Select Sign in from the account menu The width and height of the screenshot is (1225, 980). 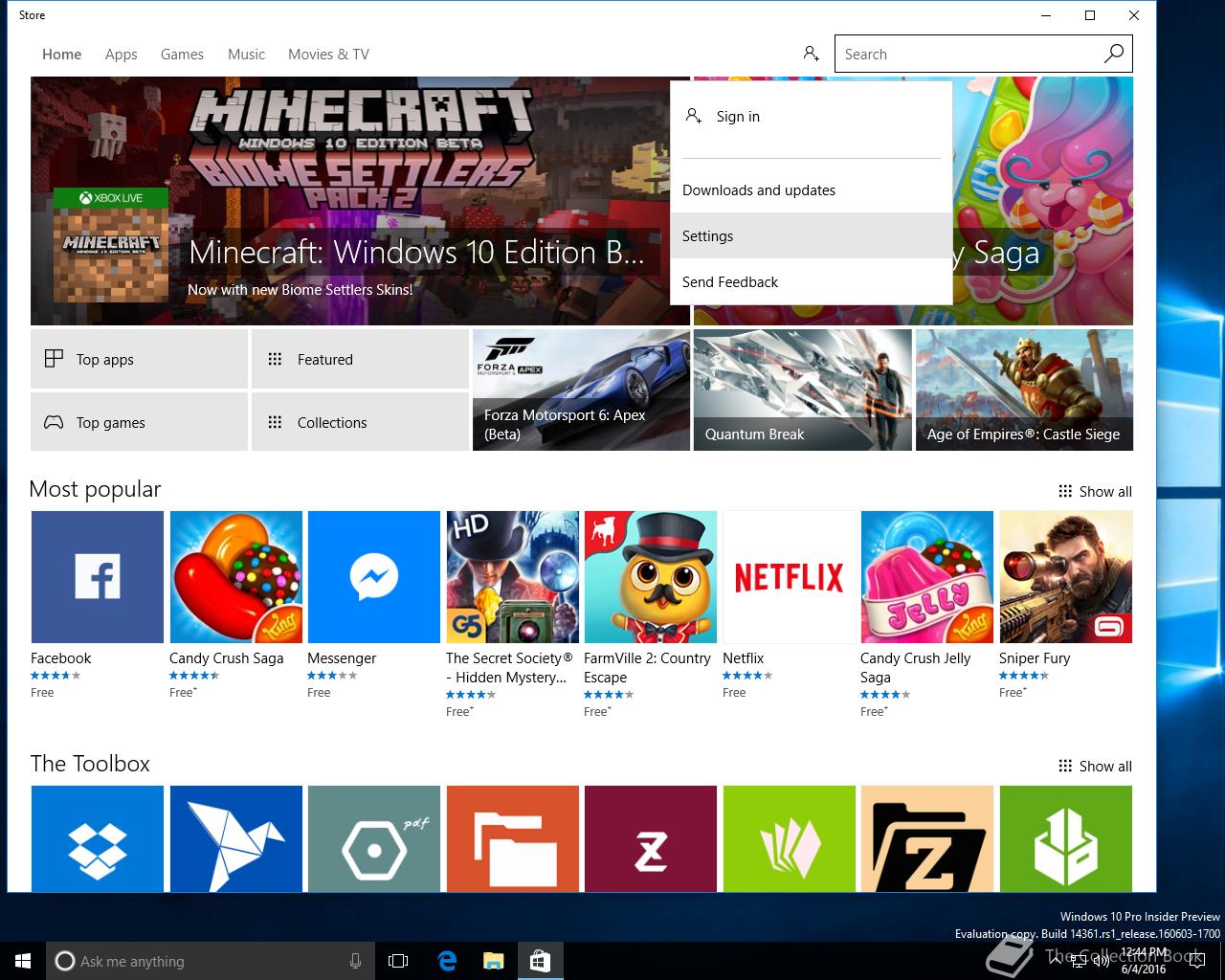[x=812, y=117]
